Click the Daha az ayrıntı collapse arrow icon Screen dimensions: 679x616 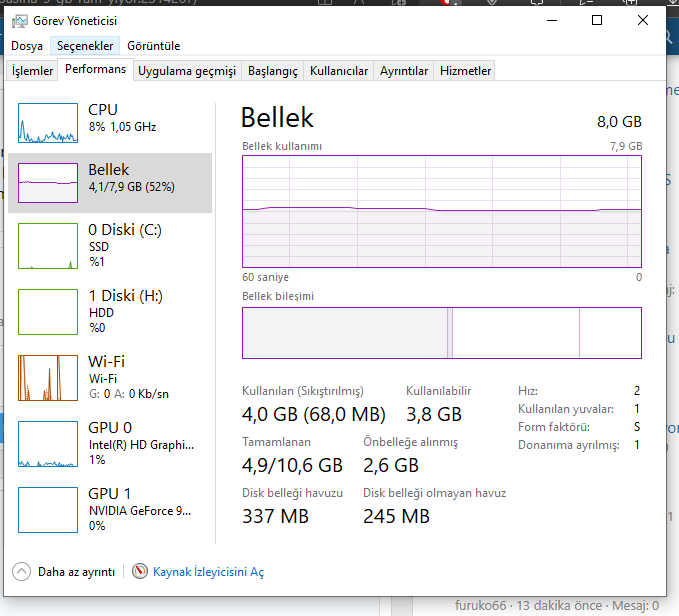[x=21, y=571]
